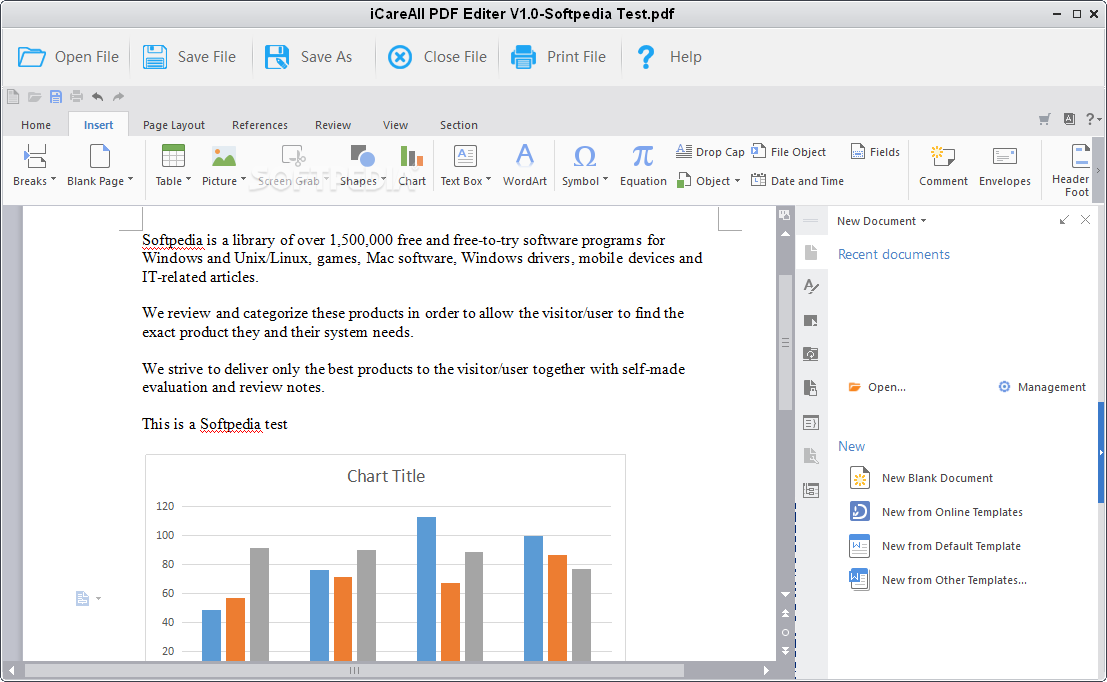This screenshot has width=1107, height=682.
Task: Switch to the View tab
Action: tap(395, 125)
